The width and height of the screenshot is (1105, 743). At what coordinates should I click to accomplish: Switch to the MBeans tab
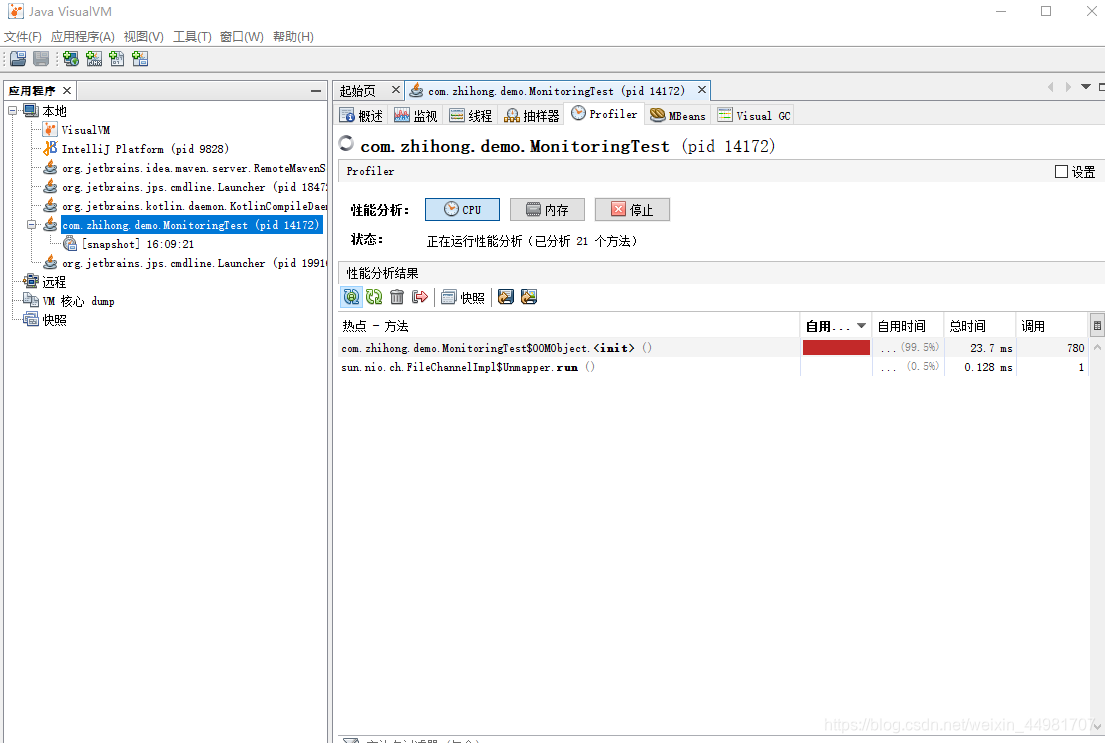click(678, 116)
